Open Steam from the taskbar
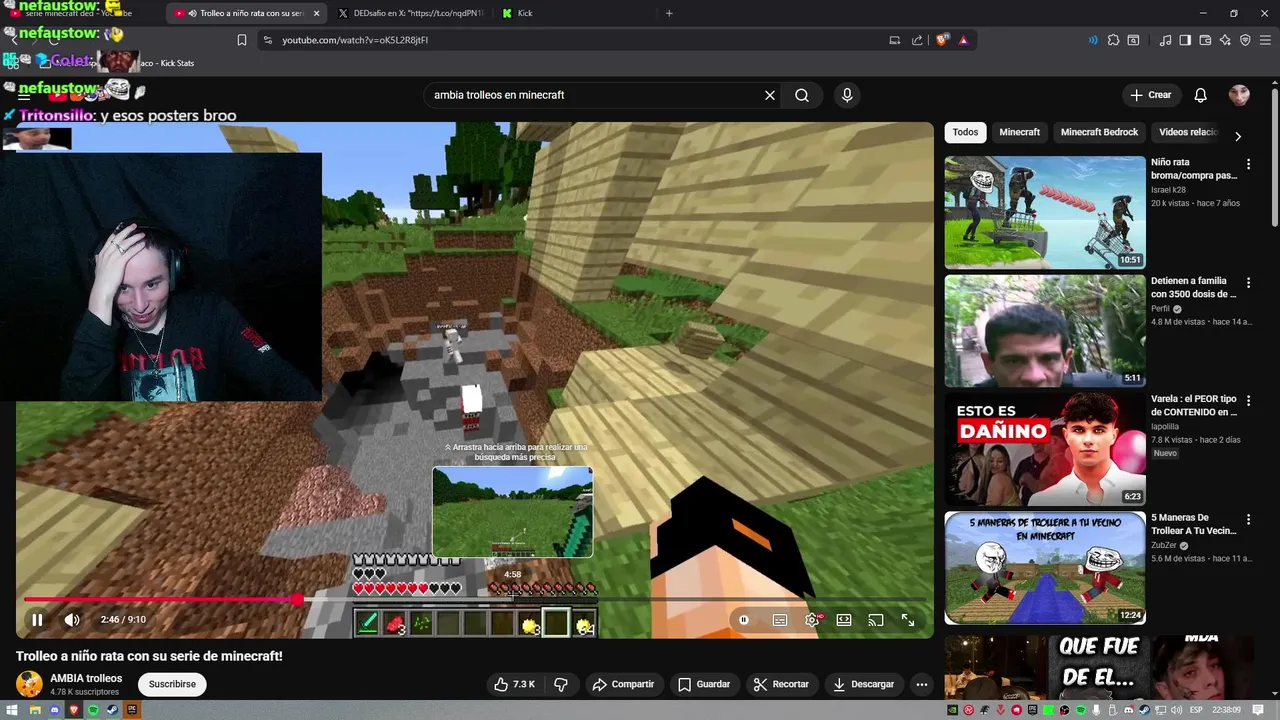Screen dimensions: 1280x720 coord(112,710)
